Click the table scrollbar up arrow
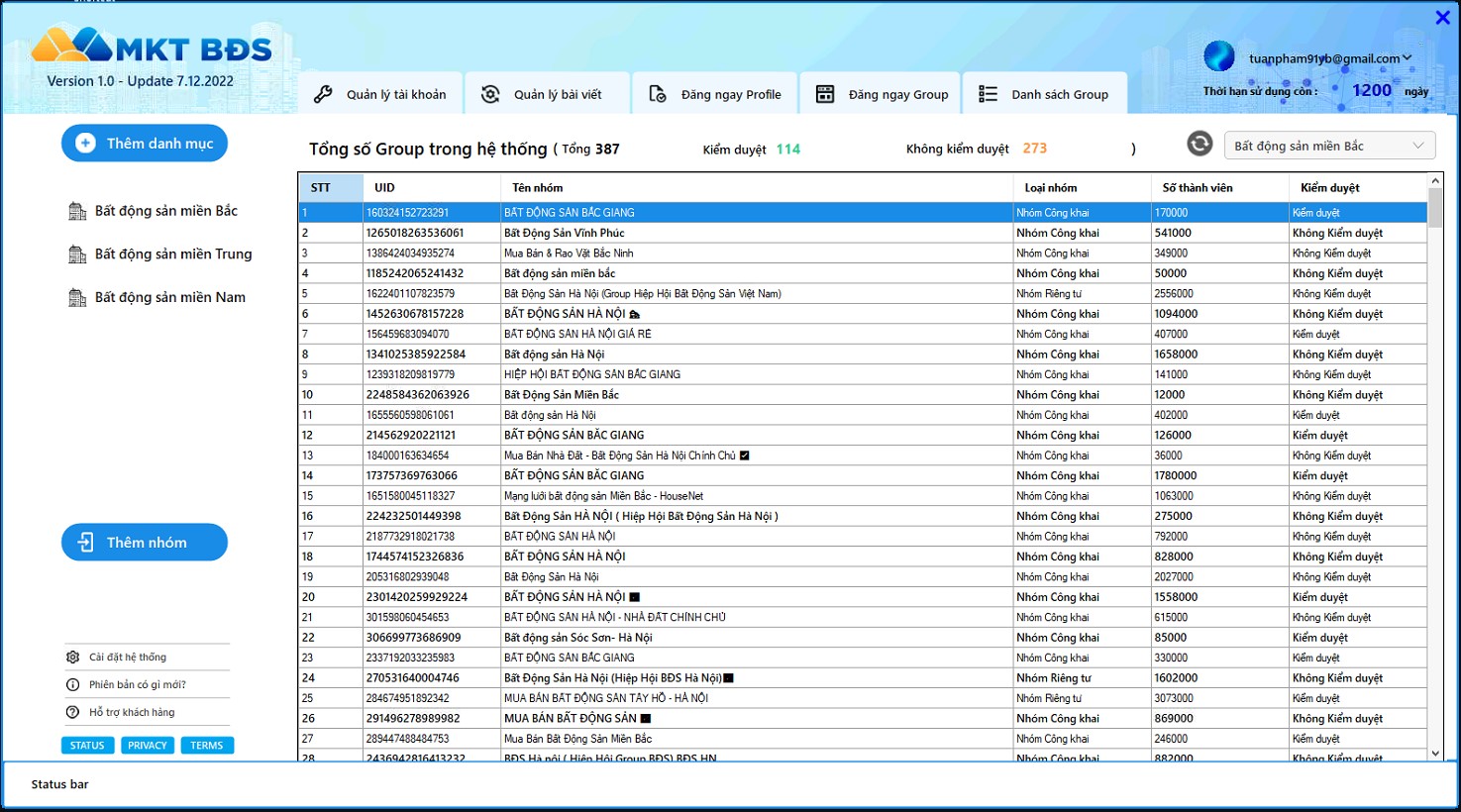 [x=1435, y=181]
